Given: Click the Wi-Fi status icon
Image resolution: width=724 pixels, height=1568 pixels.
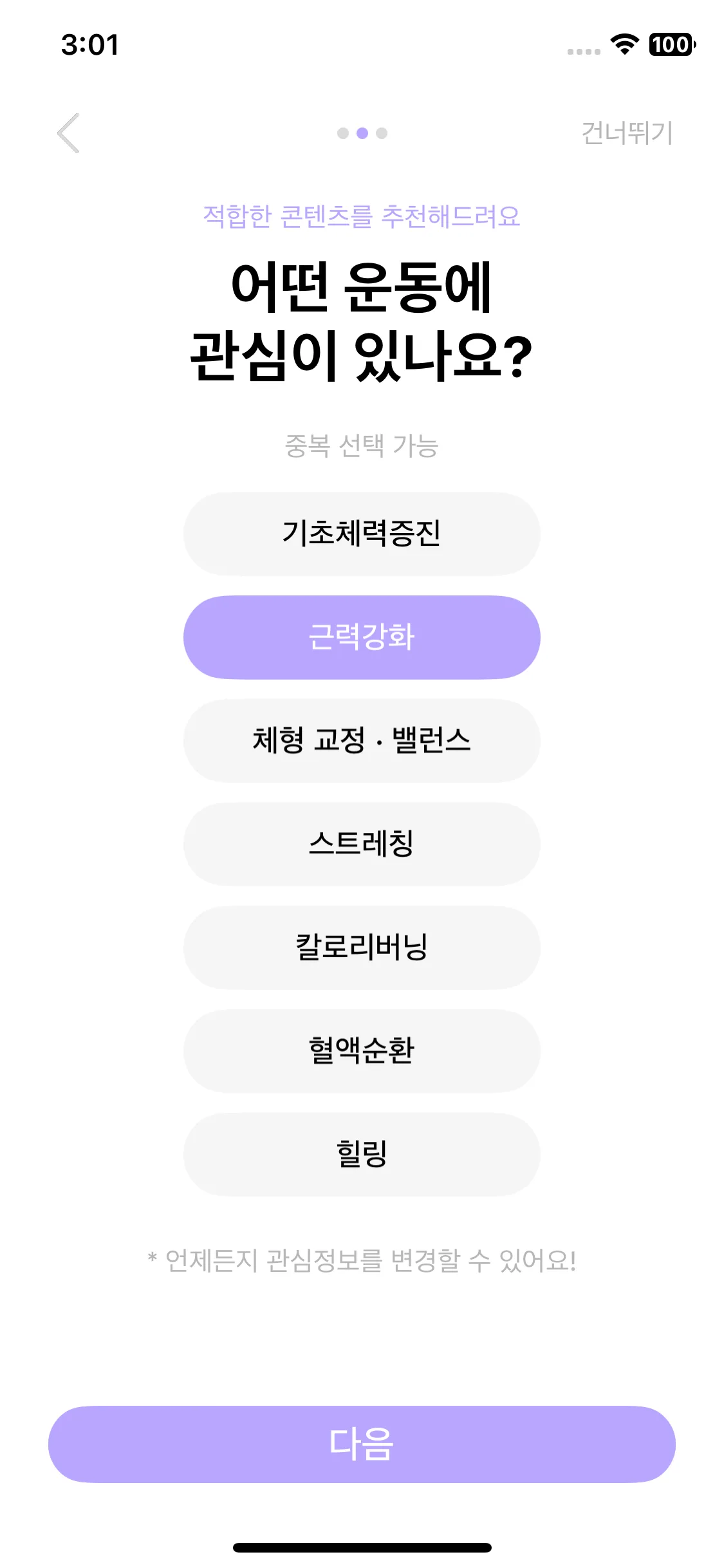Looking at the screenshot, I should pos(624,44).
